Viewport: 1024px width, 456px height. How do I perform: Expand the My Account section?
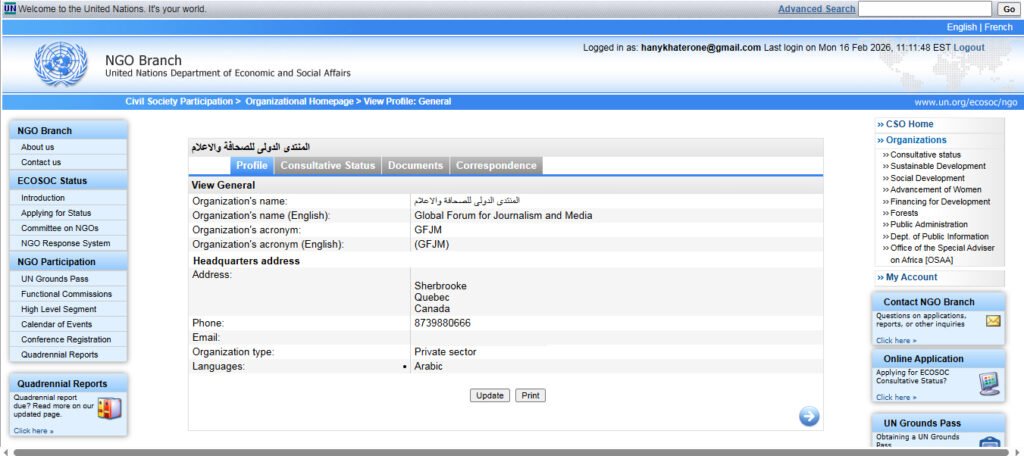[910, 277]
